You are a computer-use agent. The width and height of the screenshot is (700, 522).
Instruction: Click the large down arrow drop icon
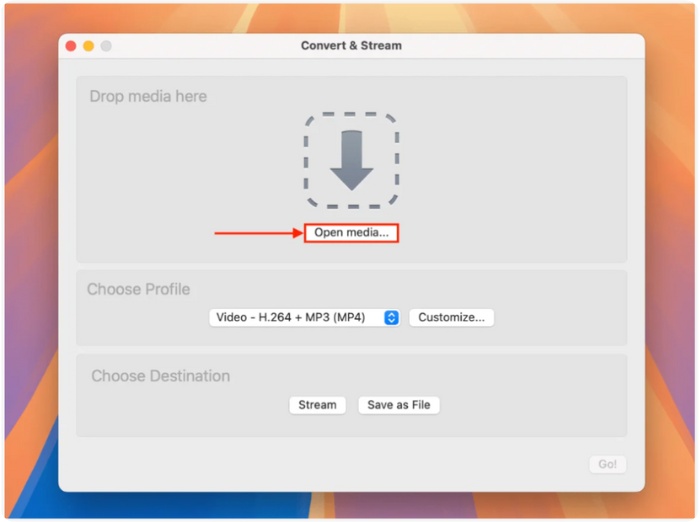351,158
